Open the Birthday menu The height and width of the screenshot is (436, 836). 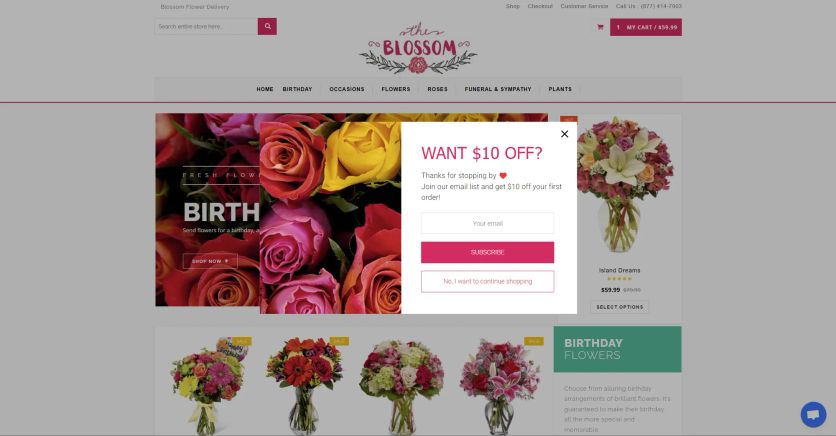[298, 89]
